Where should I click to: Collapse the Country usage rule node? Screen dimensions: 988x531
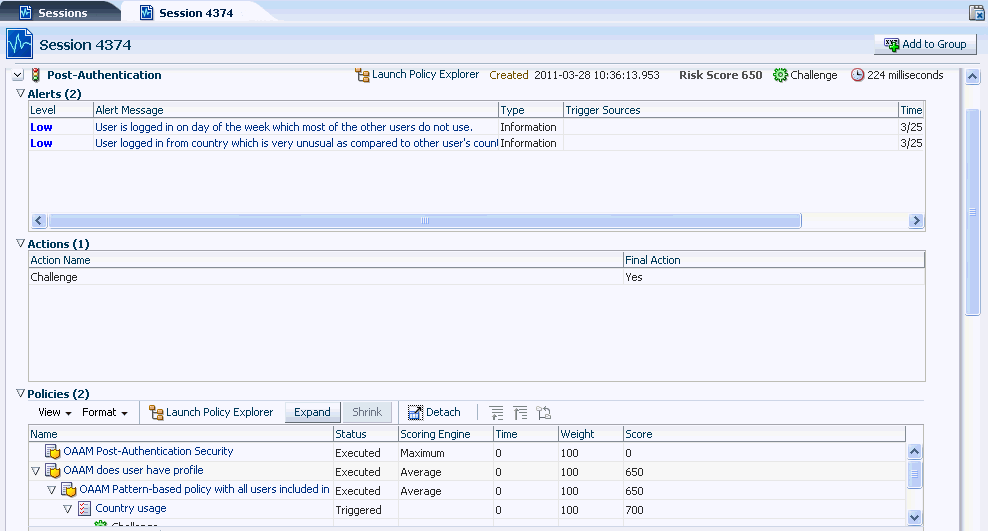click(x=67, y=508)
